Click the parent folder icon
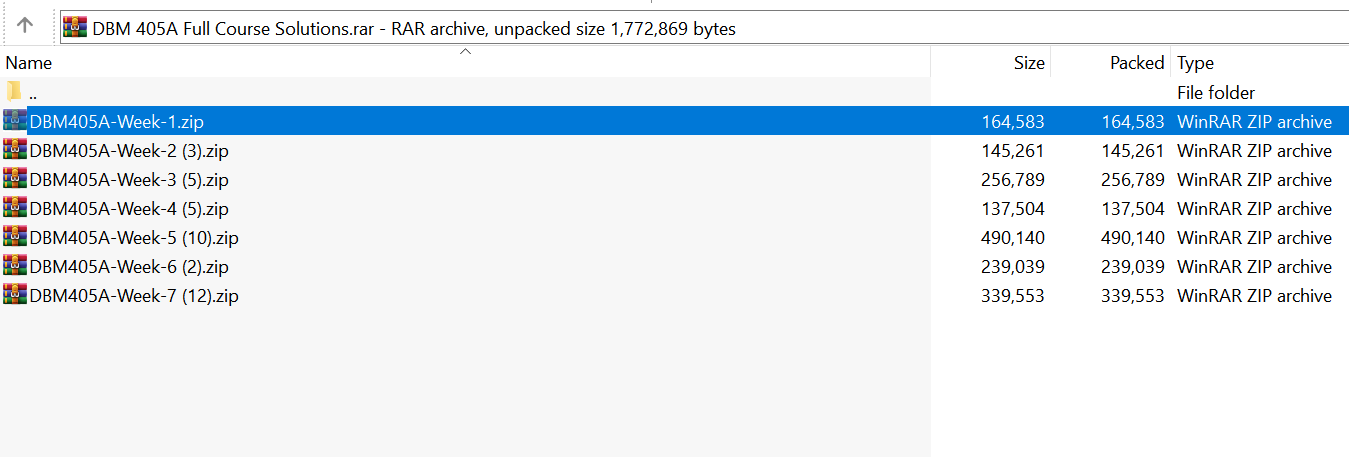 pos(14,92)
